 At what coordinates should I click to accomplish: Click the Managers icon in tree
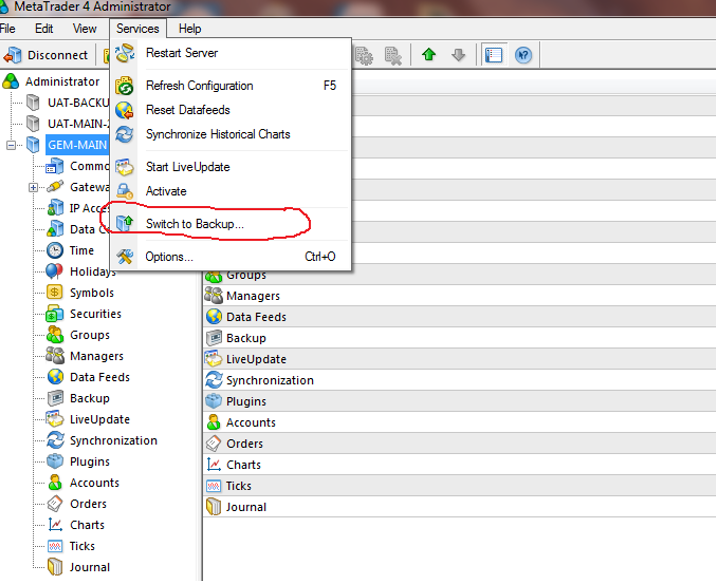[x=55, y=356]
